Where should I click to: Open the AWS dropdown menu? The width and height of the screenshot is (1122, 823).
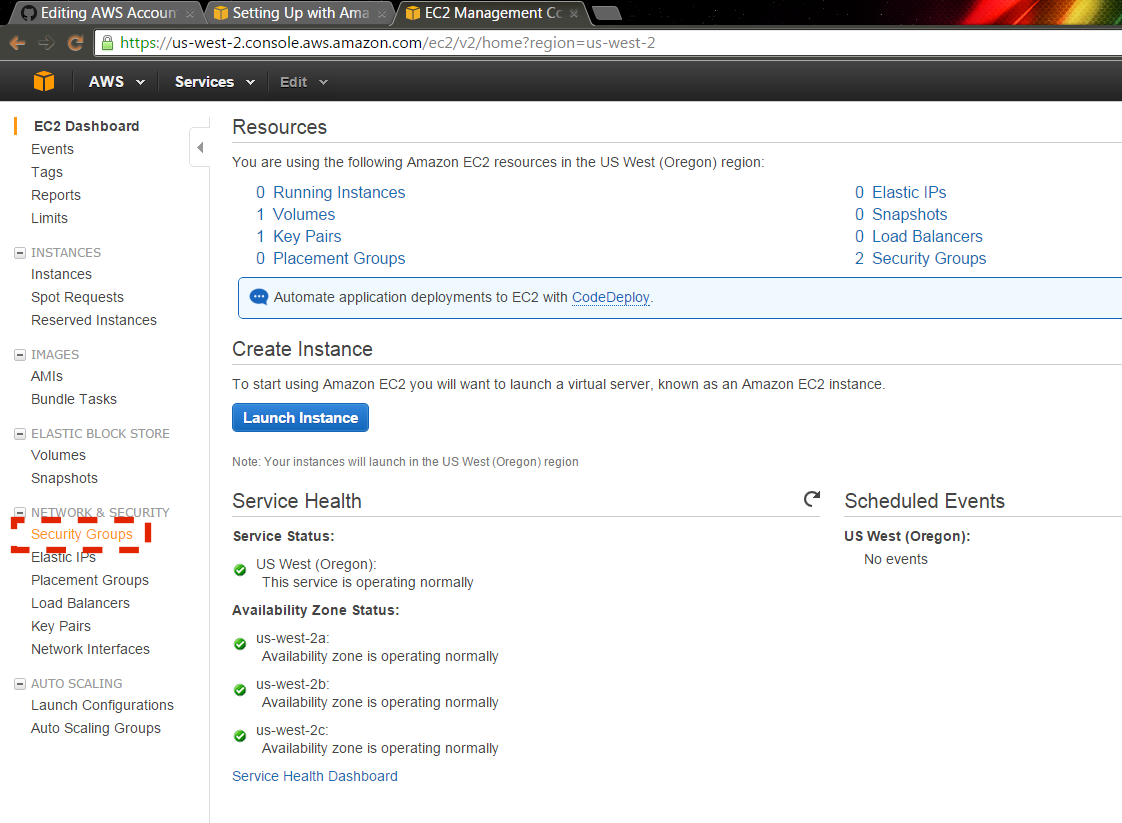(117, 82)
